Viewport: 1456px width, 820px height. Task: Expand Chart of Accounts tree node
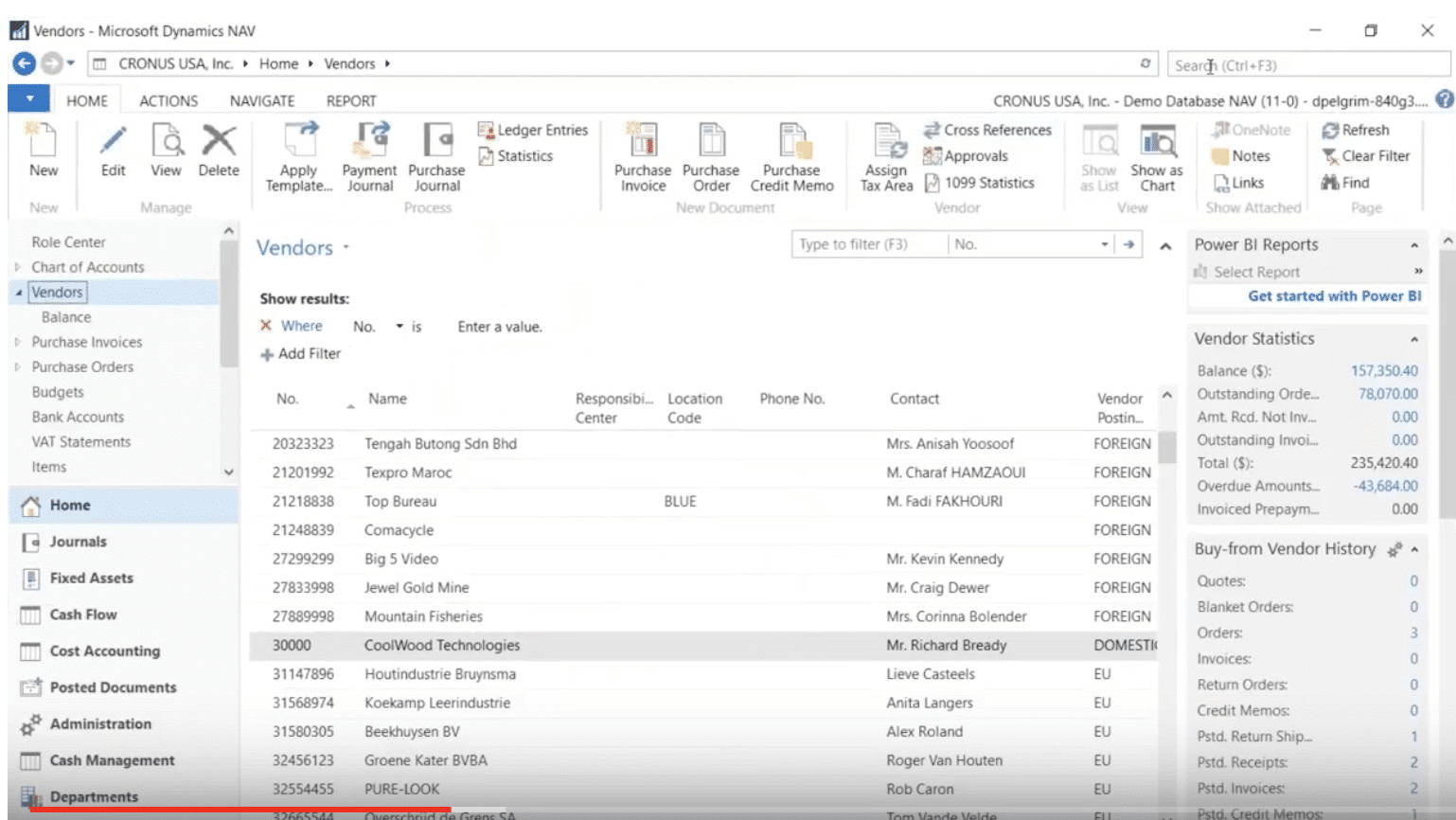17,267
